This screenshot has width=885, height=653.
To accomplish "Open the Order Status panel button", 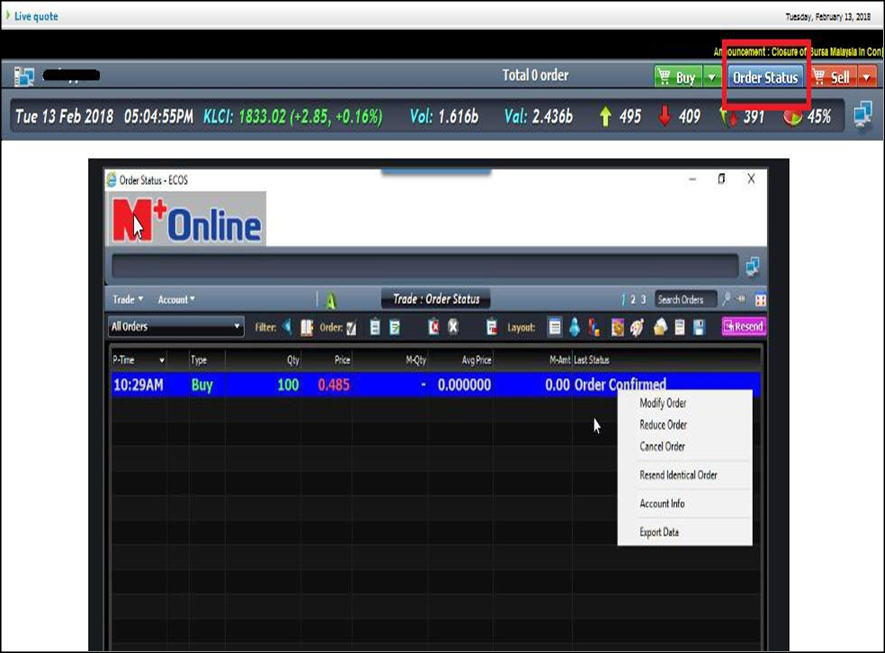I will coord(765,77).
